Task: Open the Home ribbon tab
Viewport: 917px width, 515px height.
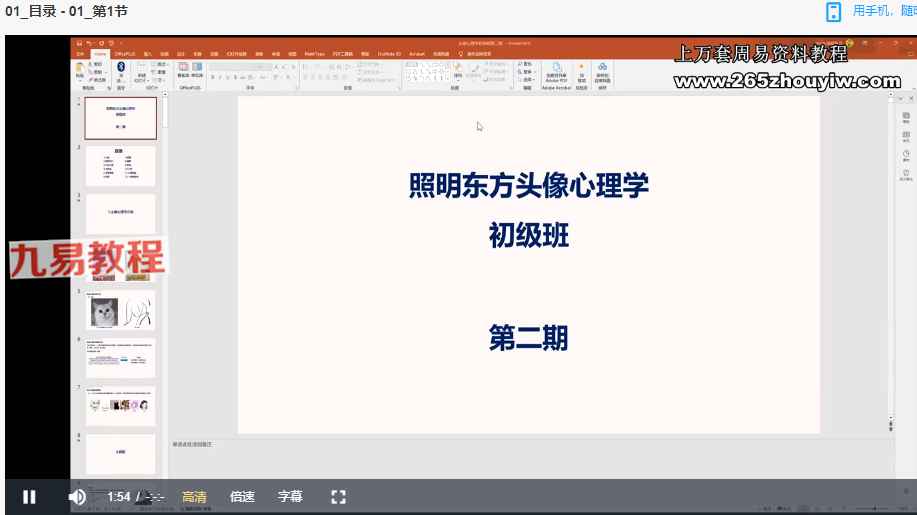Action: 100,54
